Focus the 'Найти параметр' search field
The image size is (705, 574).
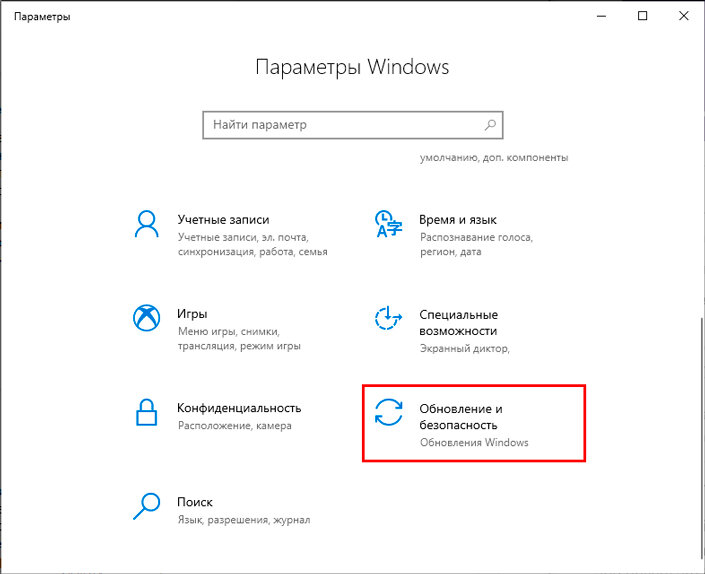coord(352,125)
